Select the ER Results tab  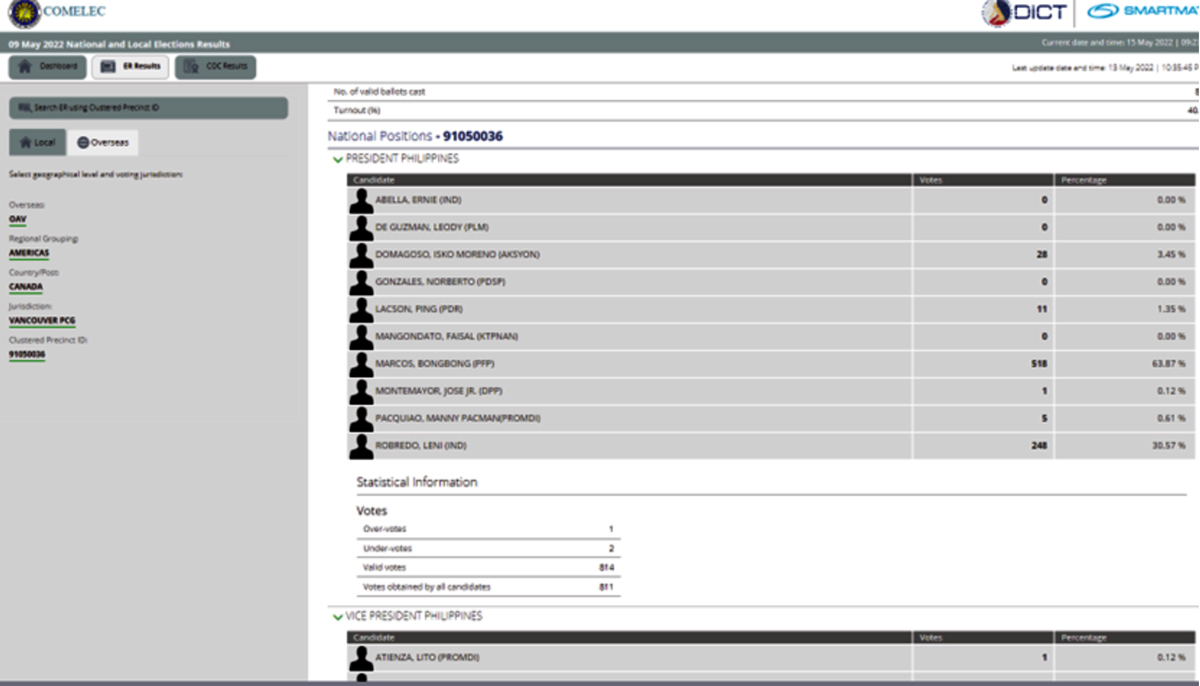[x=130, y=67]
